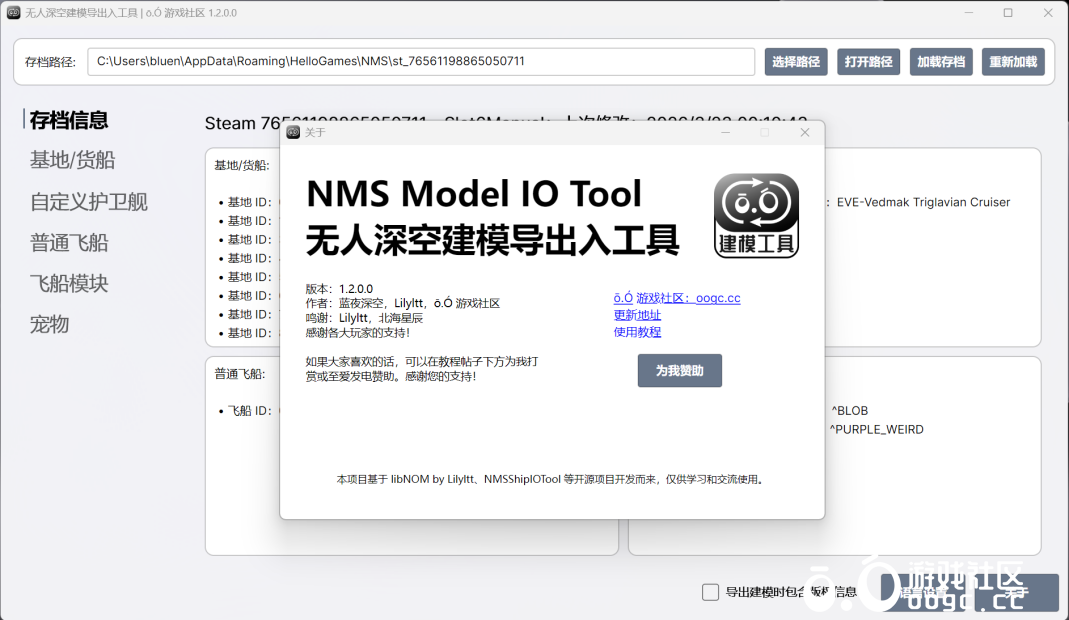Select 普通飞船 in the sidebar
The height and width of the screenshot is (620, 1069).
pos(69,242)
